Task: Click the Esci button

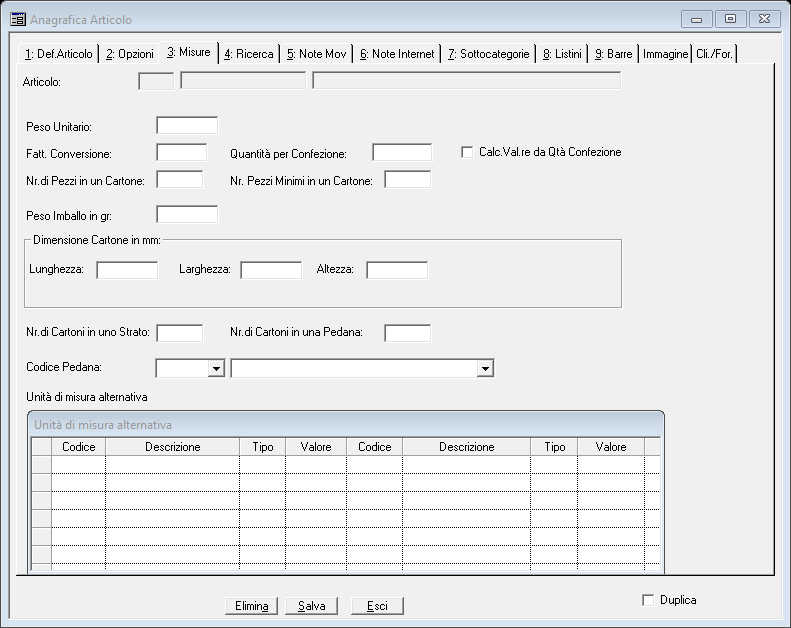Action: pyautogui.click(x=377, y=606)
